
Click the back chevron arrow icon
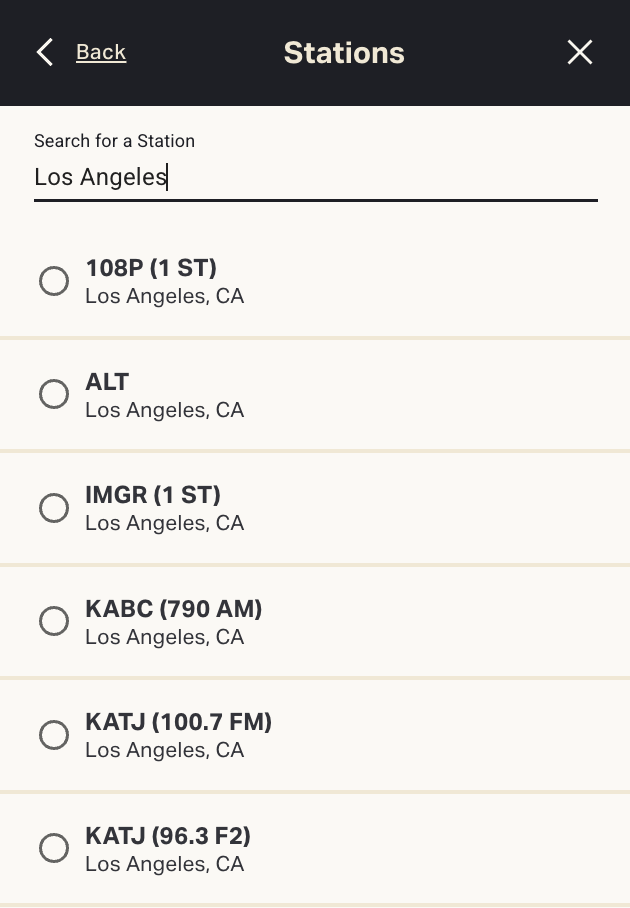[44, 53]
